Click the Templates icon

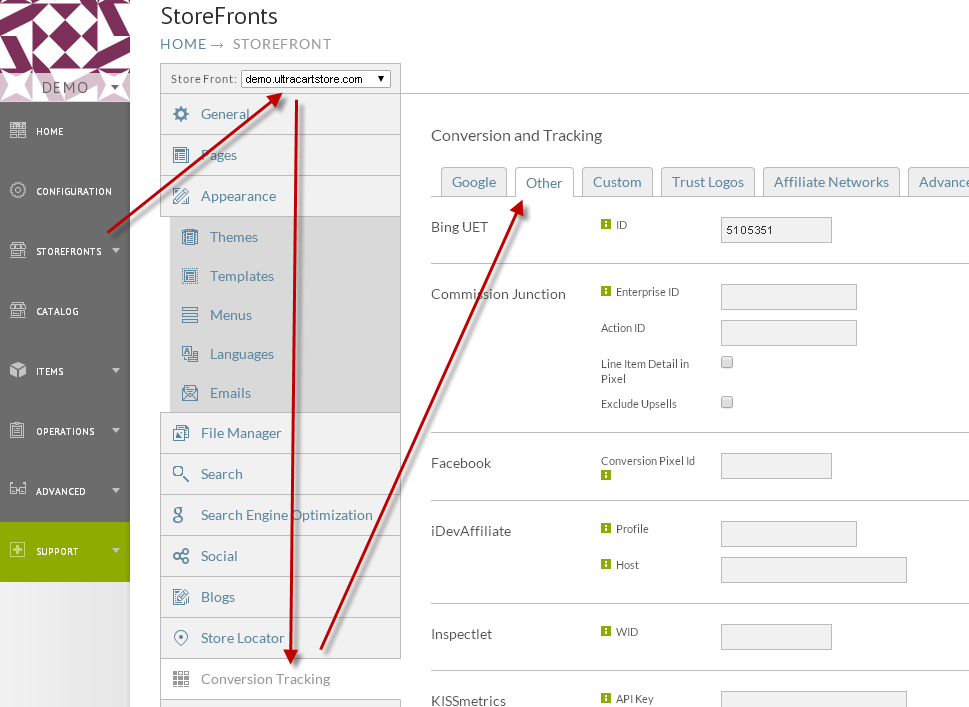point(190,276)
